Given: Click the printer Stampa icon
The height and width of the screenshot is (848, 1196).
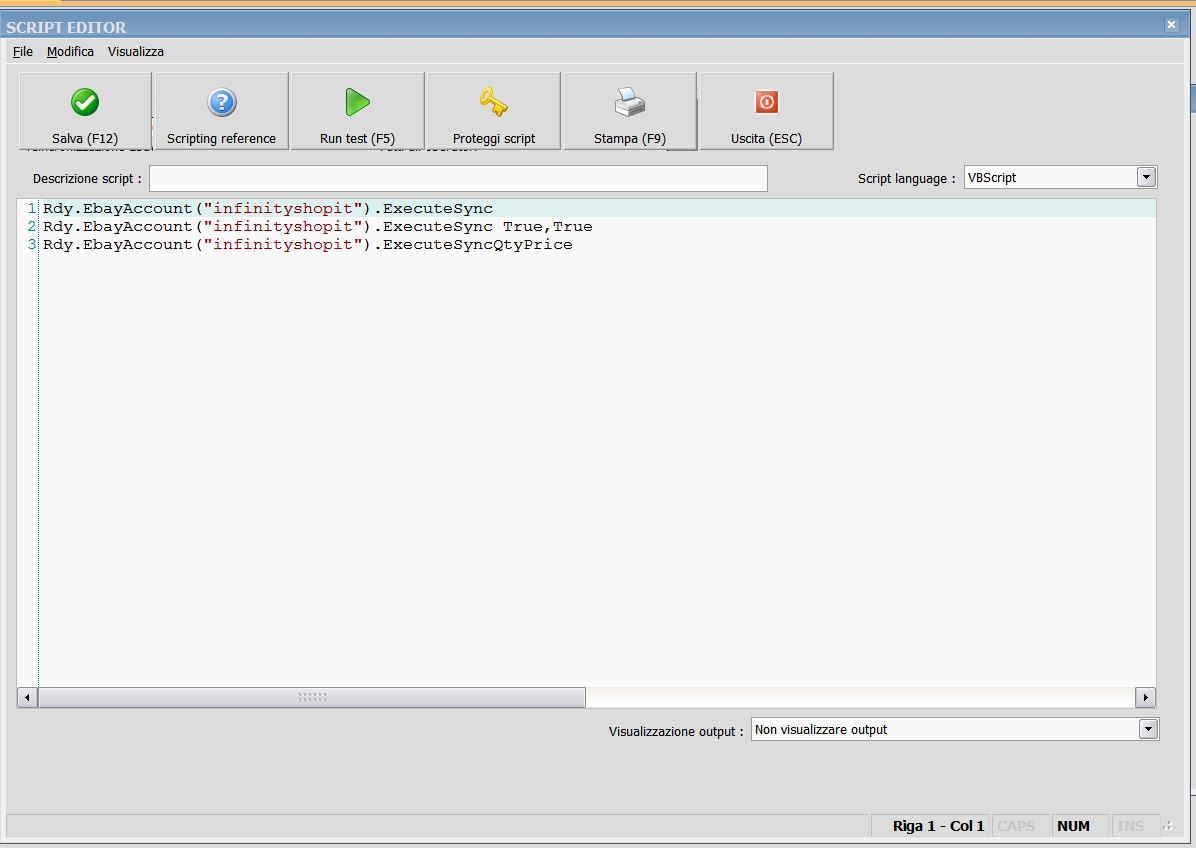Looking at the screenshot, I should point(629,102).
